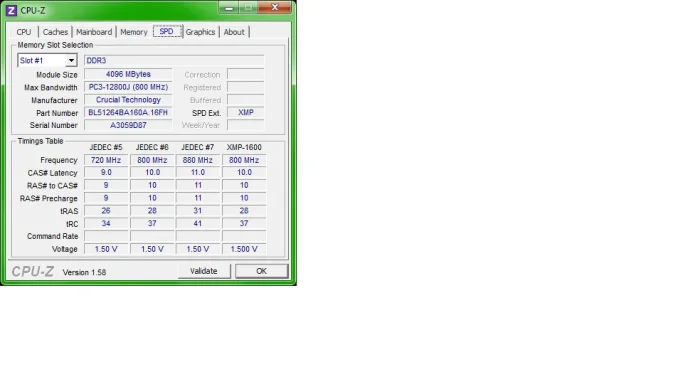Click the JEDEC #5 column header
Screen dimensions: 683x384
click(106, 147)
